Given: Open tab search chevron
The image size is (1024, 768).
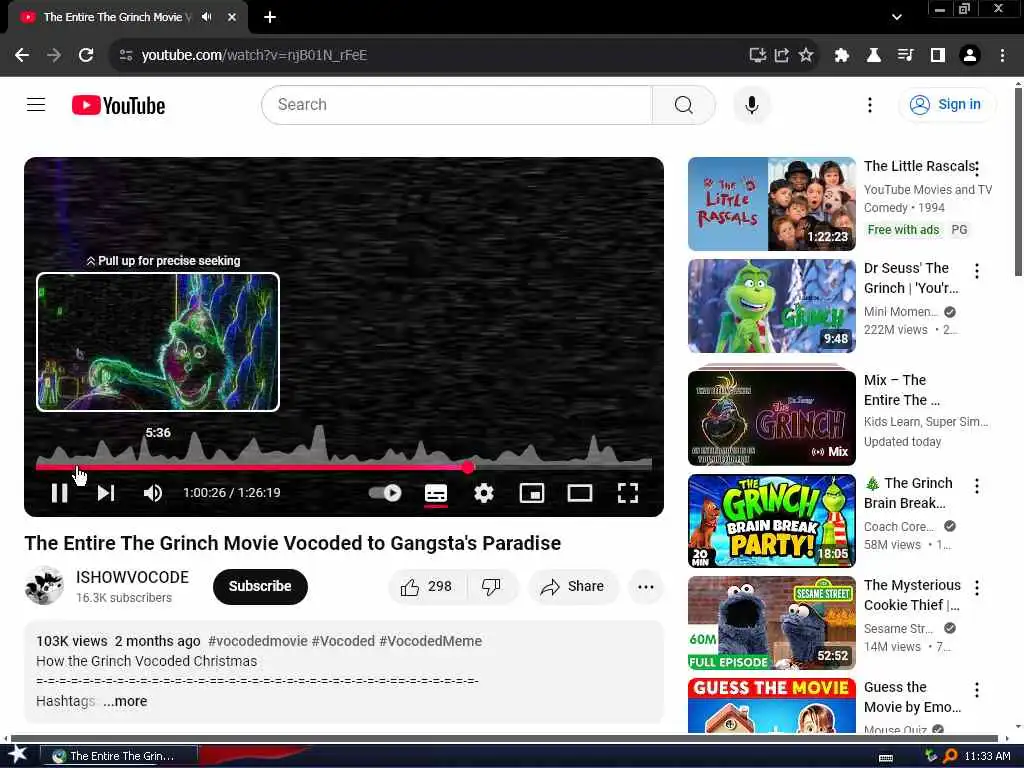Looking at the screenshot, I should [896, 17].
